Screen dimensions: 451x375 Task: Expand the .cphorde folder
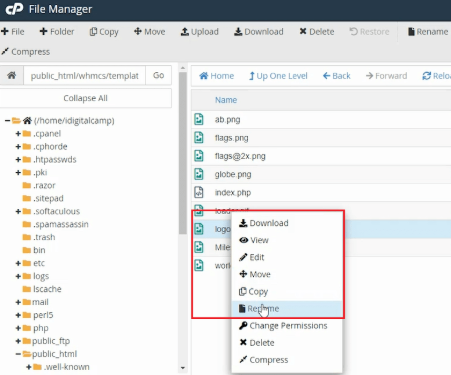(x=18, y=147)
